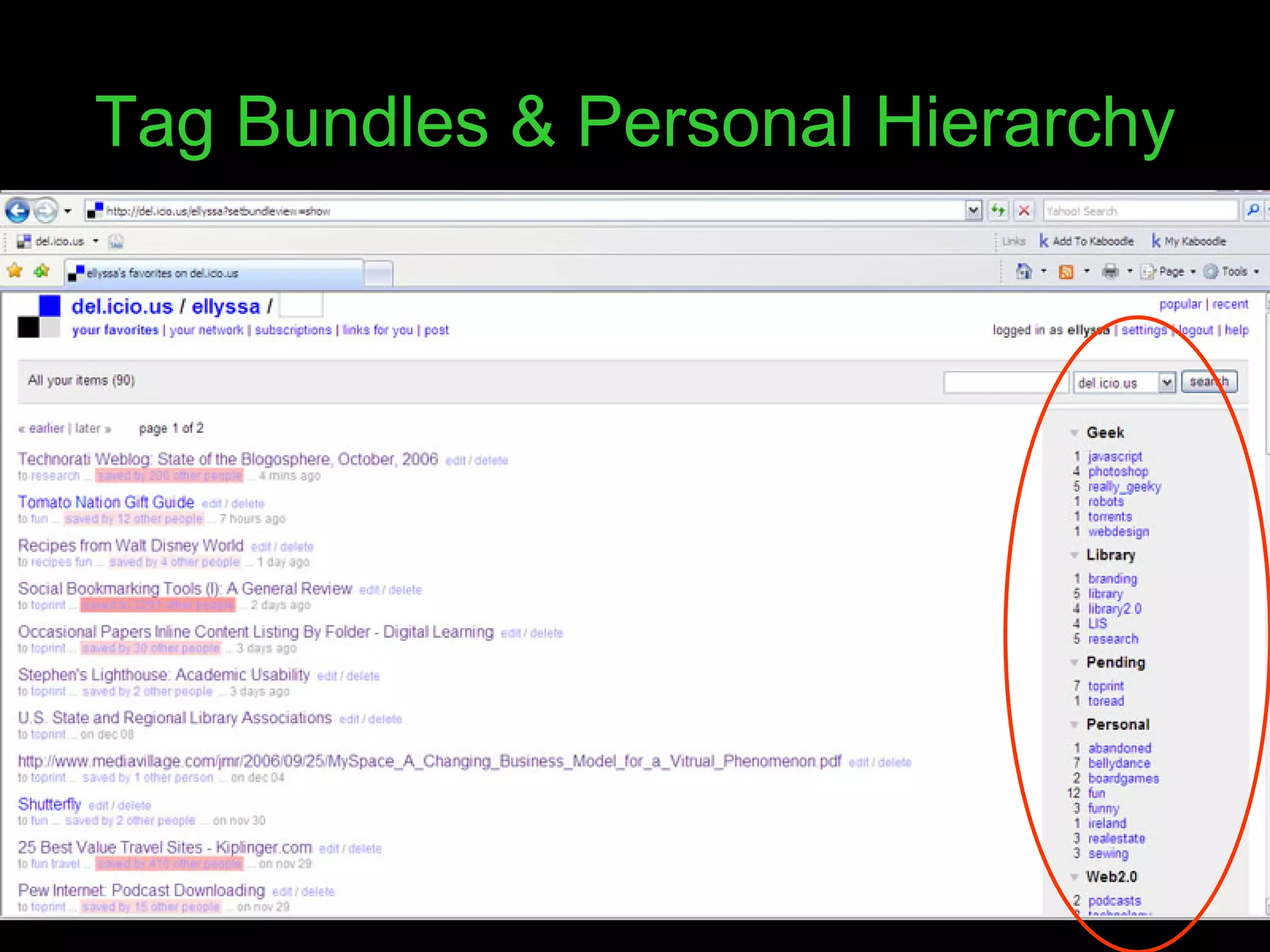Click the del.icio.us logo squares

point(39,317)
